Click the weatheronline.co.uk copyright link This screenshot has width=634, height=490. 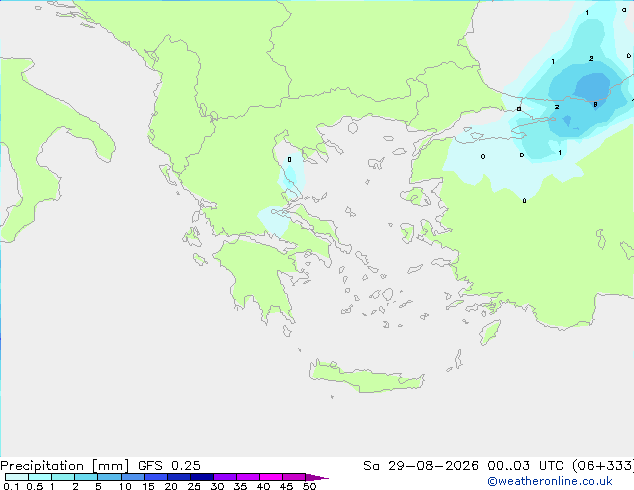click(x=550, y=481)
